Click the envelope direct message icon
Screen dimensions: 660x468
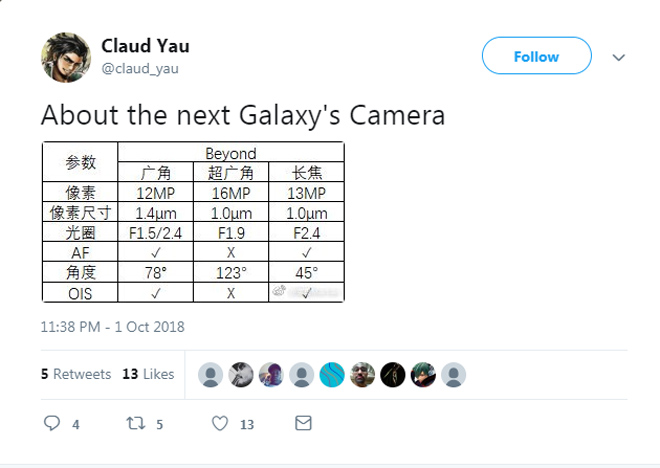point(303,424)
